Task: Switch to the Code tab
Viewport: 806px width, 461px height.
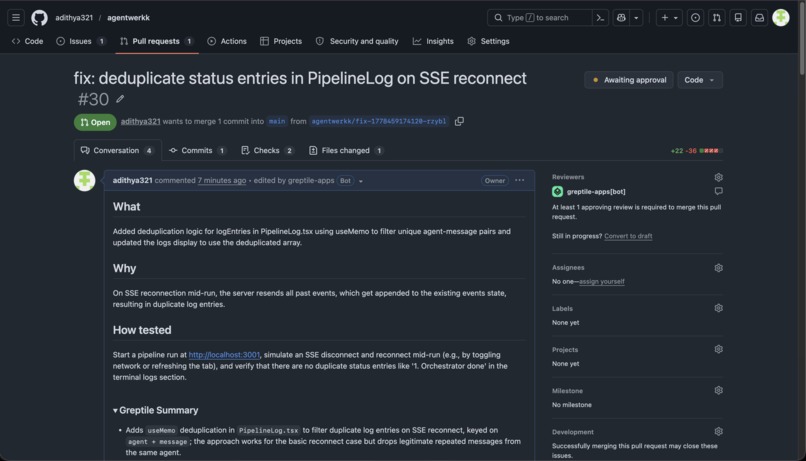Action: tap(28, 41)
